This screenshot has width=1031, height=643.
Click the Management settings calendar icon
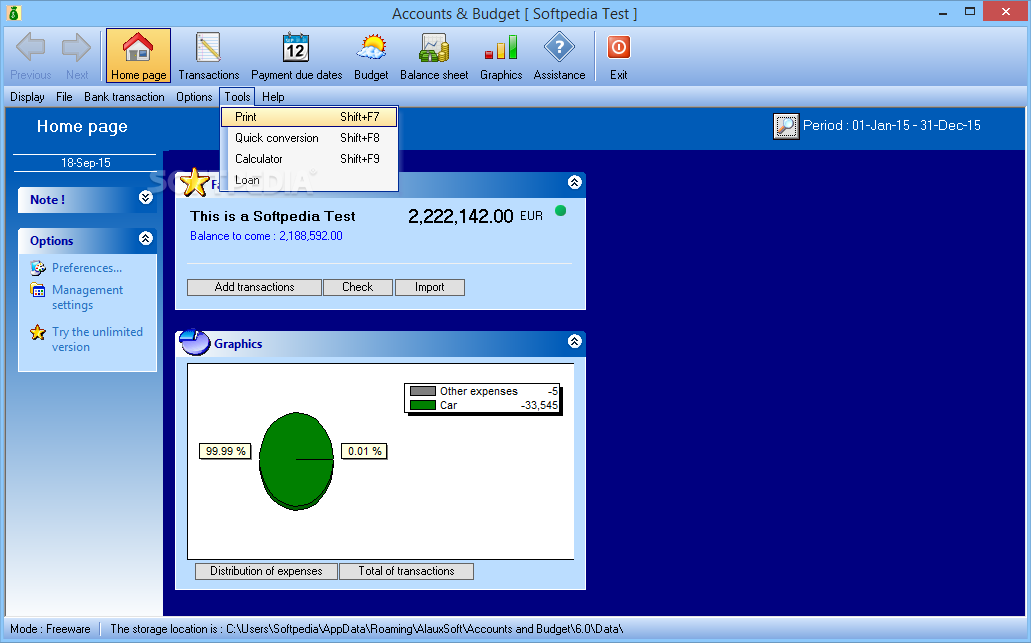[x=38, y=290]
